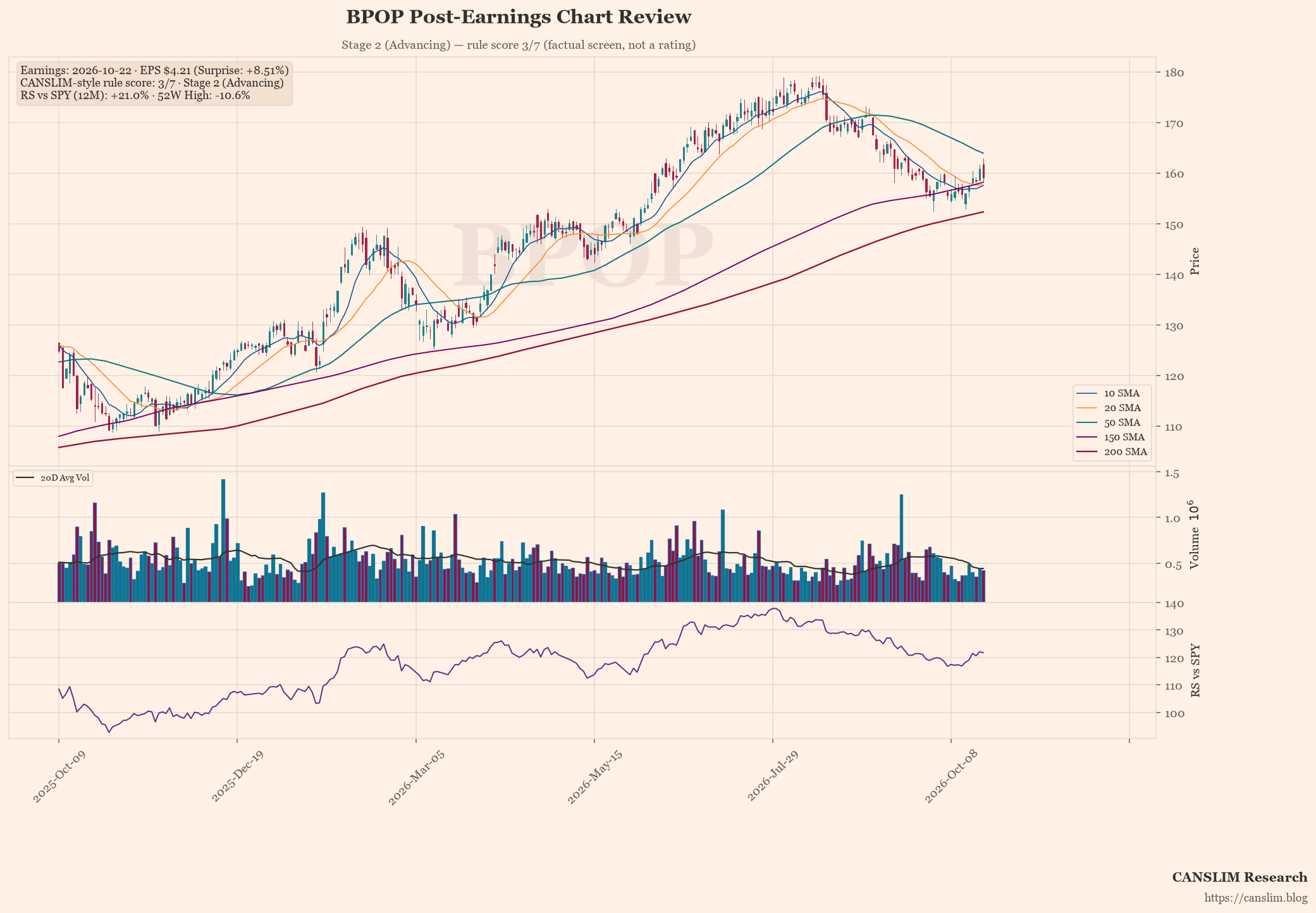Click the 1.0 volume tick label

click(1172, 518)
